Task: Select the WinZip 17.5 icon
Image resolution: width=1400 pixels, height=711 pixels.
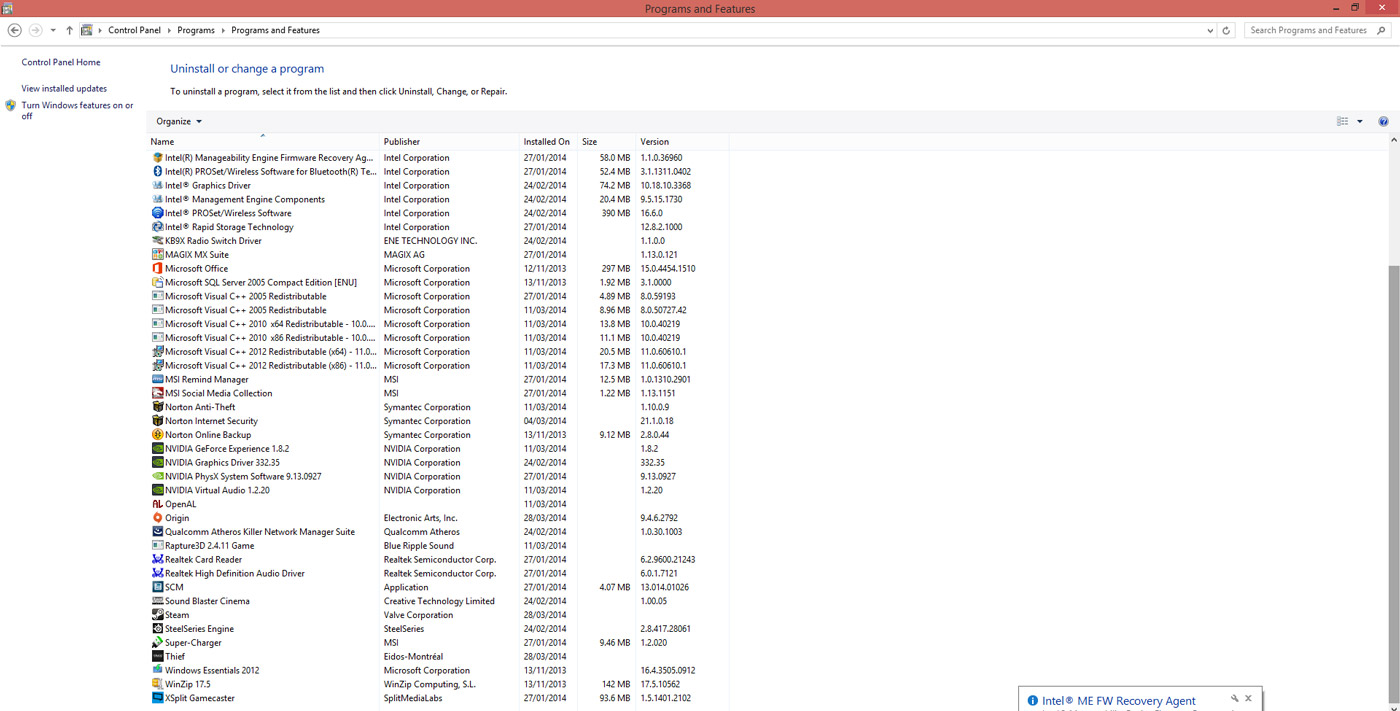Action: point(157,684)
